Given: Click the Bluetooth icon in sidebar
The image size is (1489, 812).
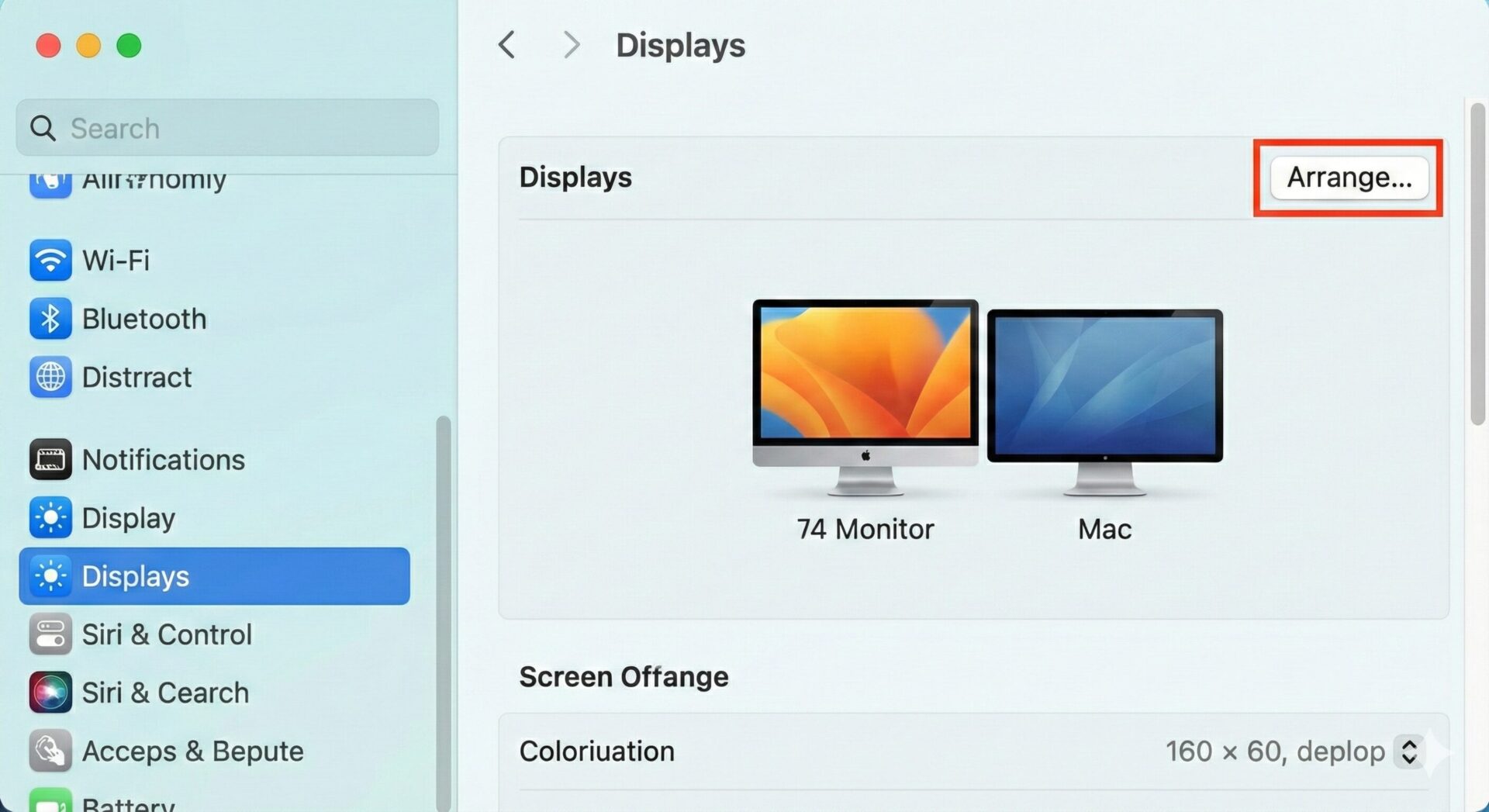Looking at the screenshot, I should coord(50,319).
